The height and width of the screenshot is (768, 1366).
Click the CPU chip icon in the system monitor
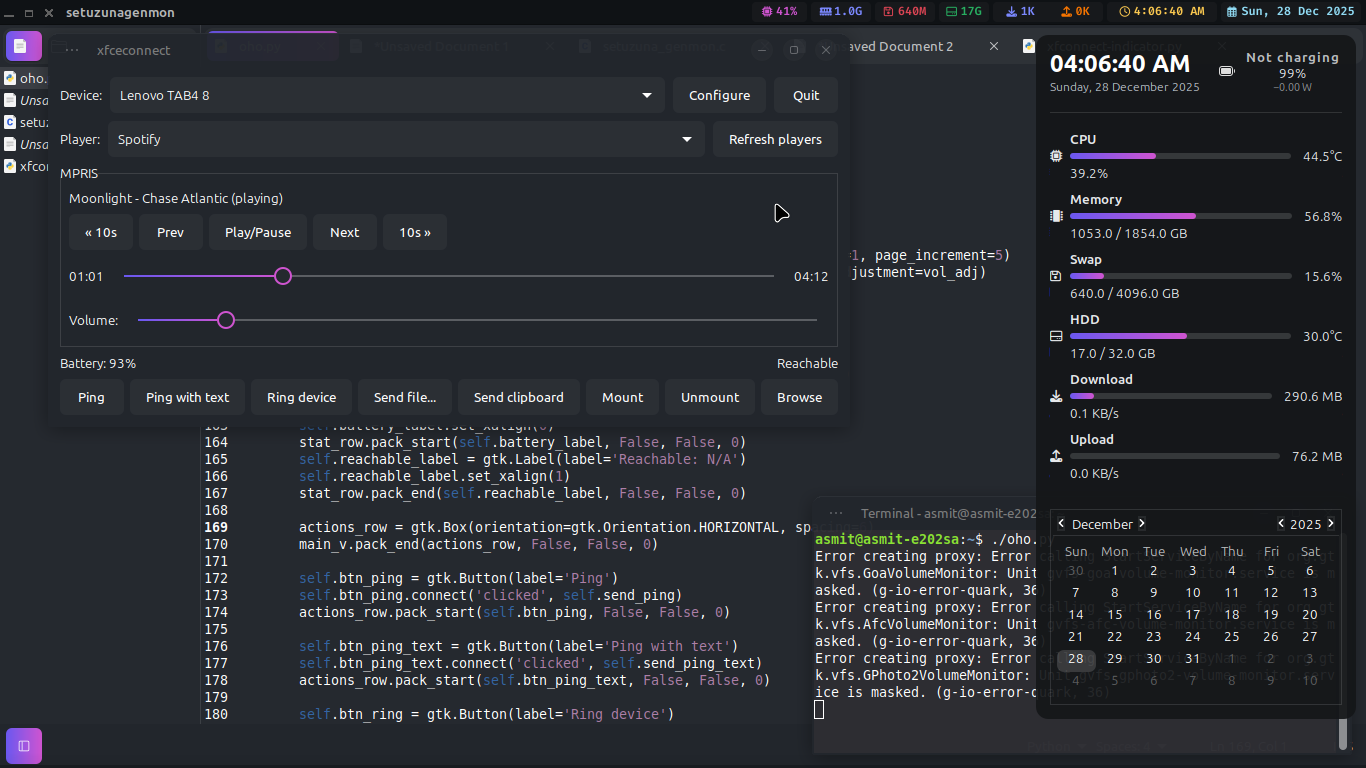point(1056,156)
